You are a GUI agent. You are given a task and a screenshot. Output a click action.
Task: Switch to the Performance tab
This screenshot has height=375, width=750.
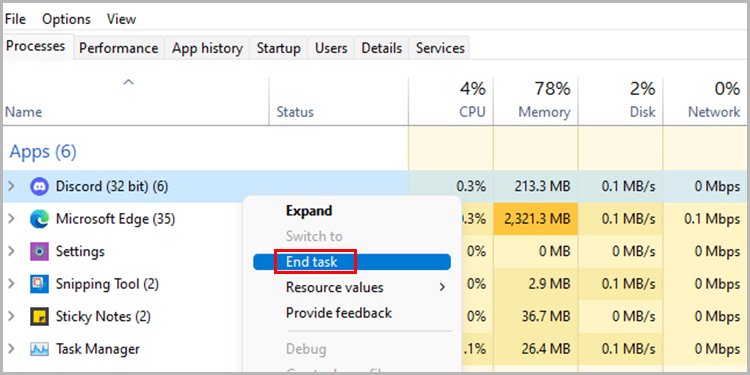click(x=119, y=48)
